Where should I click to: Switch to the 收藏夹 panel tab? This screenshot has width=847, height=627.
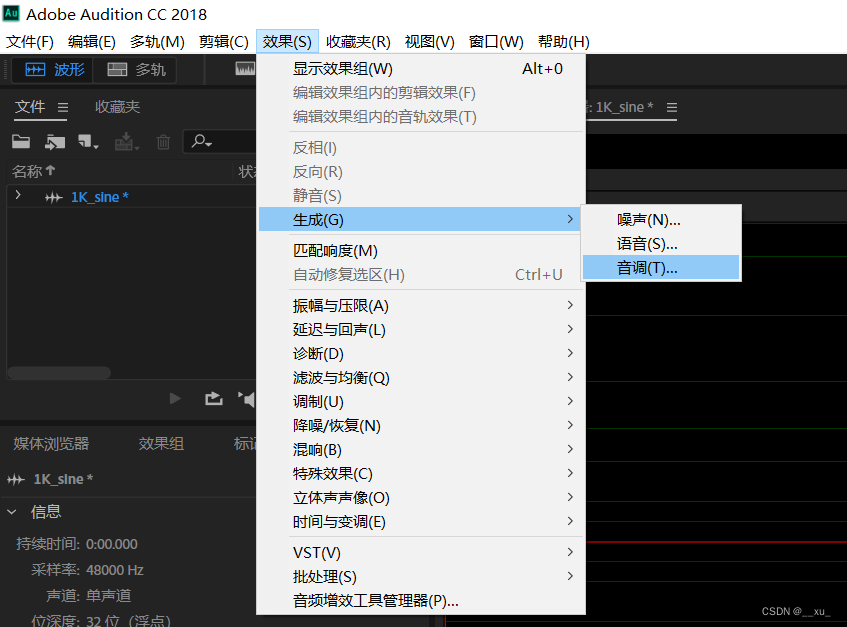click(x=117, y=107)
